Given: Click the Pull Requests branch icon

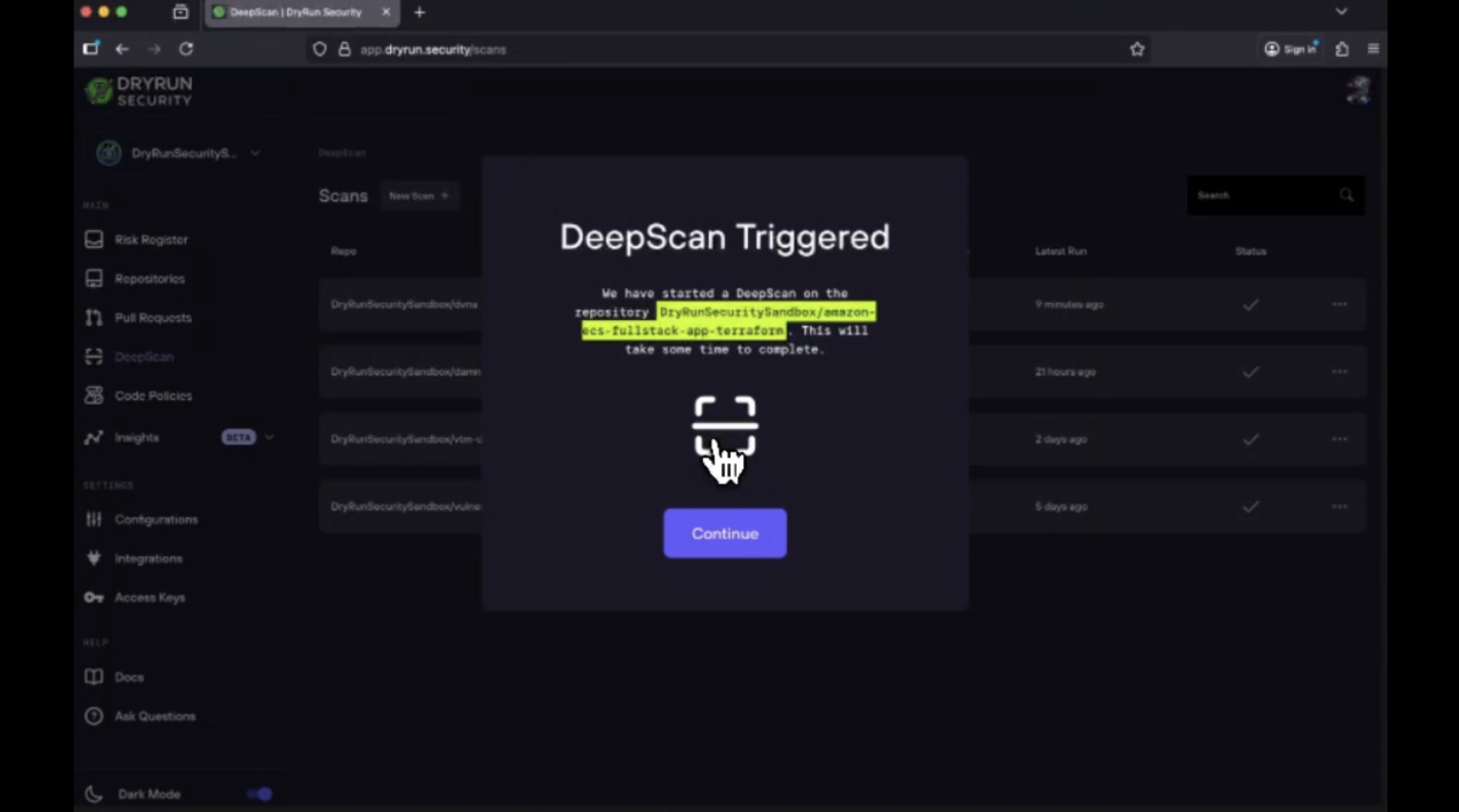Looking at the screenshot, I should tap(94, 318).
